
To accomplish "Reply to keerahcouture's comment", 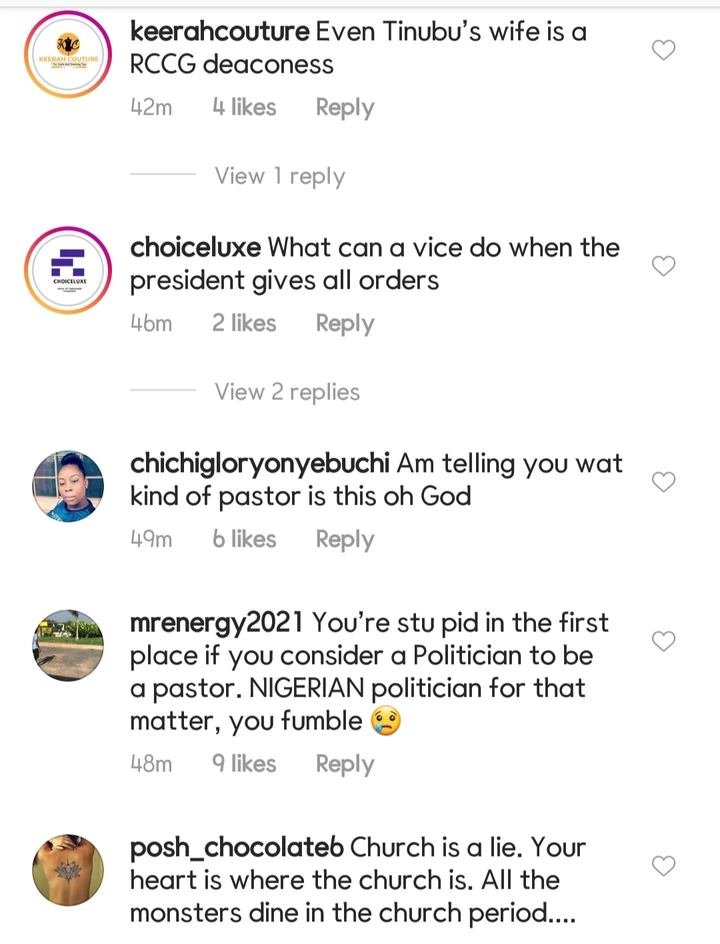I will [344, 107].
